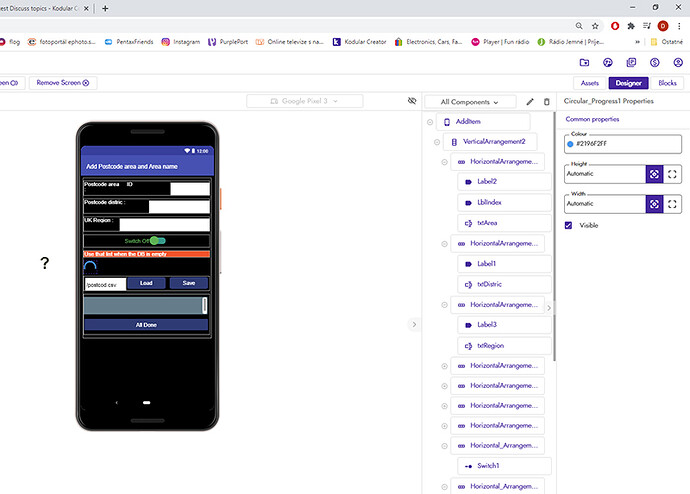Click the dollar coin icon in header
This screenshot has width=690, height=494.
[653, 62]
